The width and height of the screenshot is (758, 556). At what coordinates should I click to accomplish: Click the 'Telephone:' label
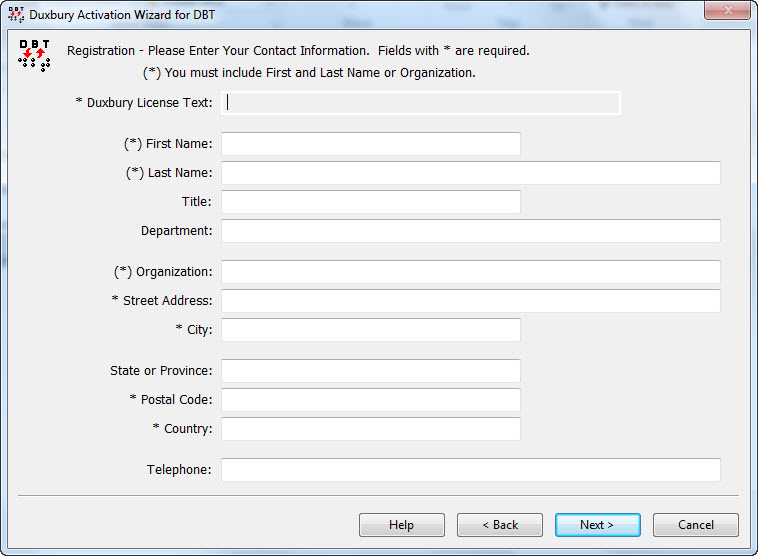[179, 470]
